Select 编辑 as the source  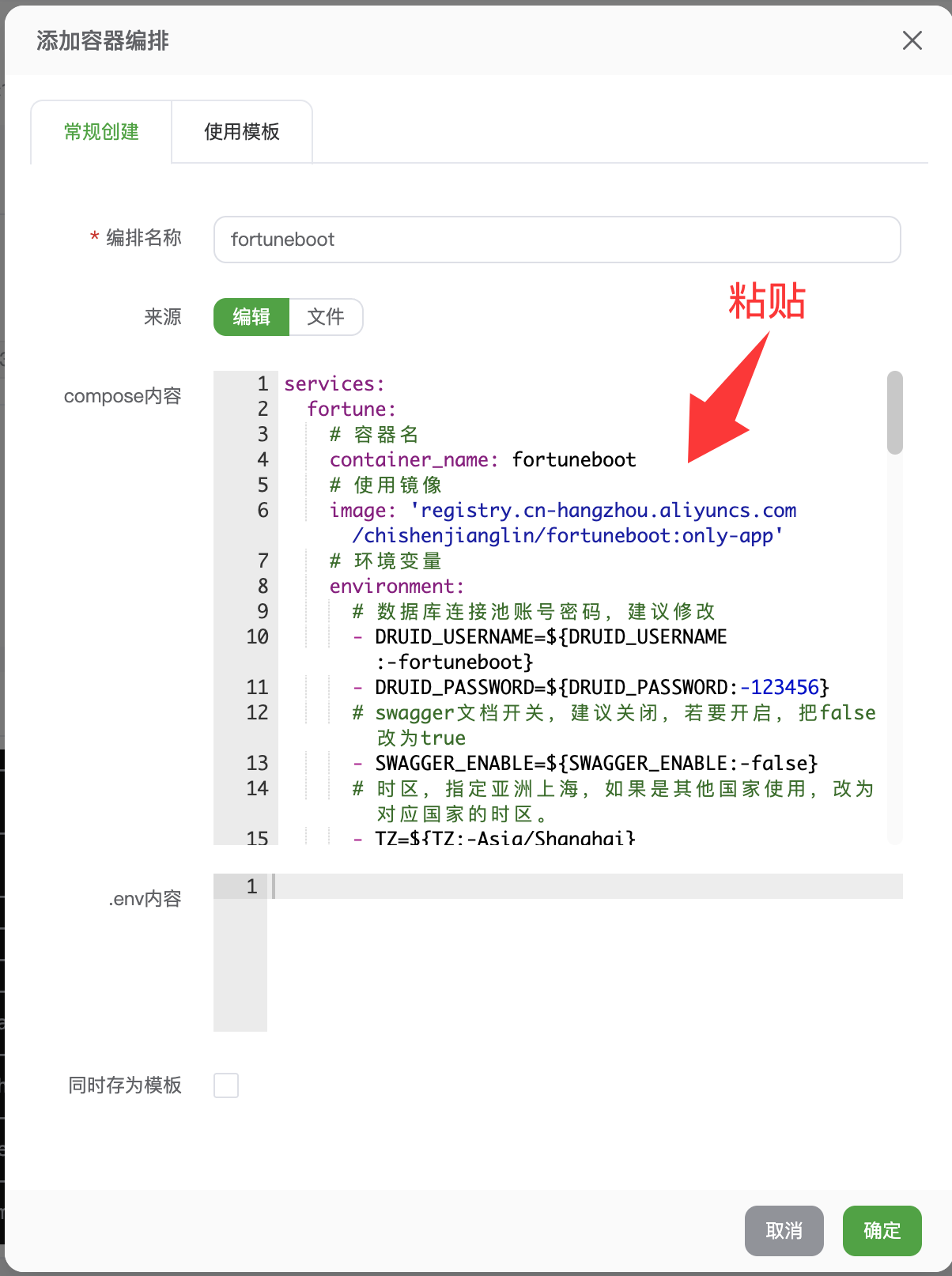(x=251, y=317)
